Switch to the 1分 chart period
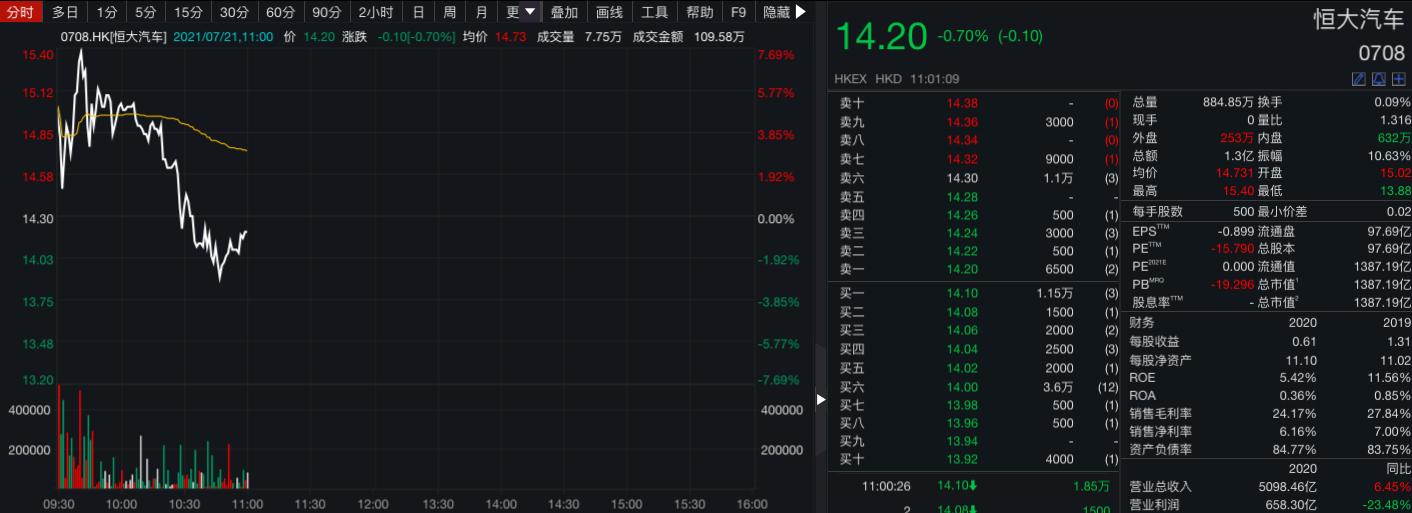The image size is (1412, 513). (x=106, y=12)
